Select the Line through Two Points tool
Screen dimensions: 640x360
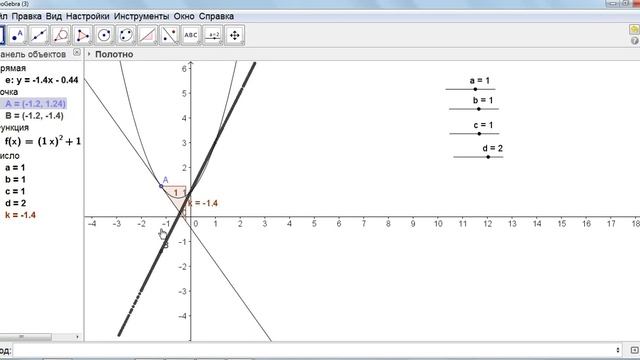point(39,35)
